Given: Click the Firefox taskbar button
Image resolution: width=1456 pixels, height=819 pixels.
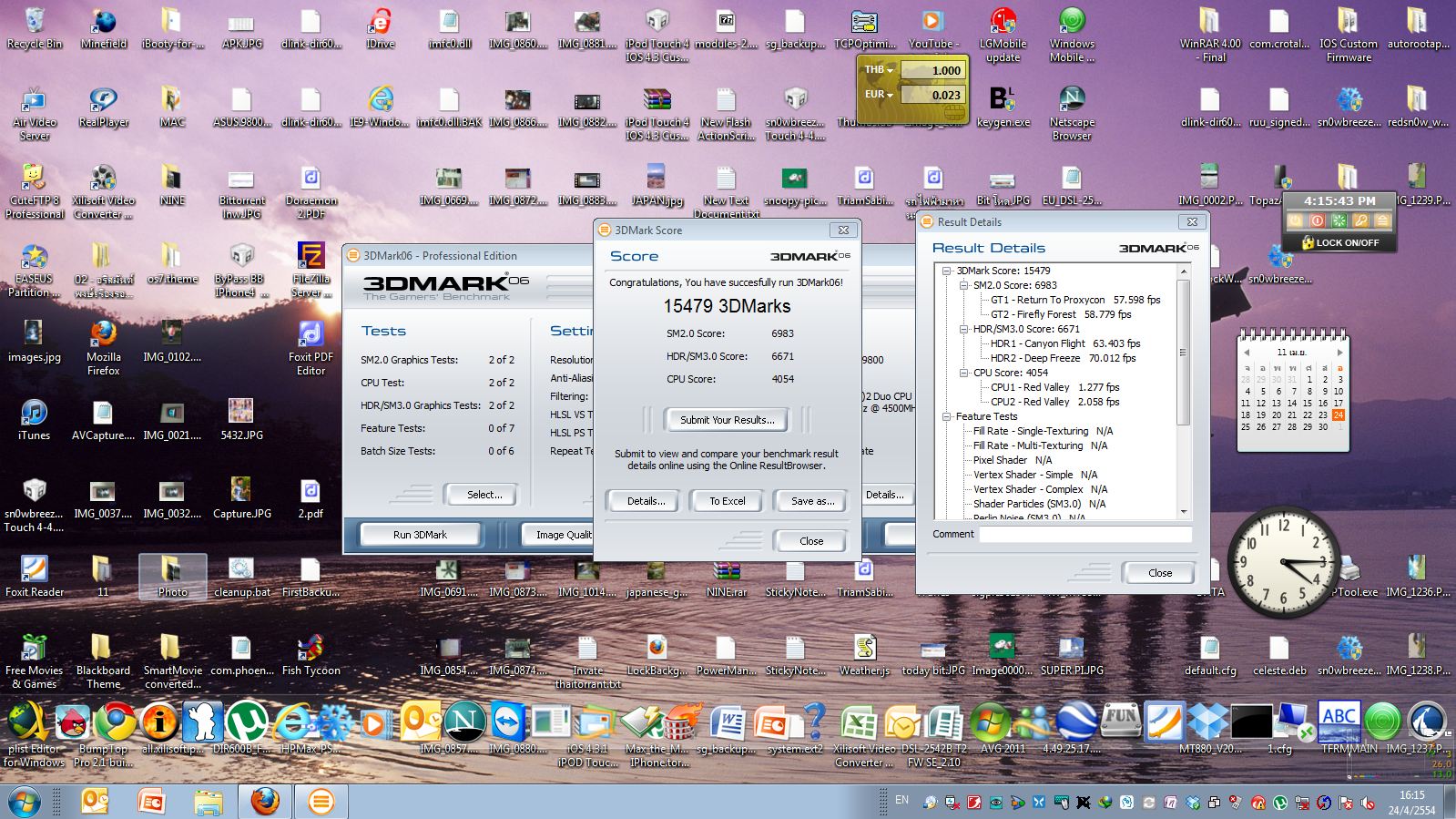Looking at the screenshot, I should pos(265,802).
